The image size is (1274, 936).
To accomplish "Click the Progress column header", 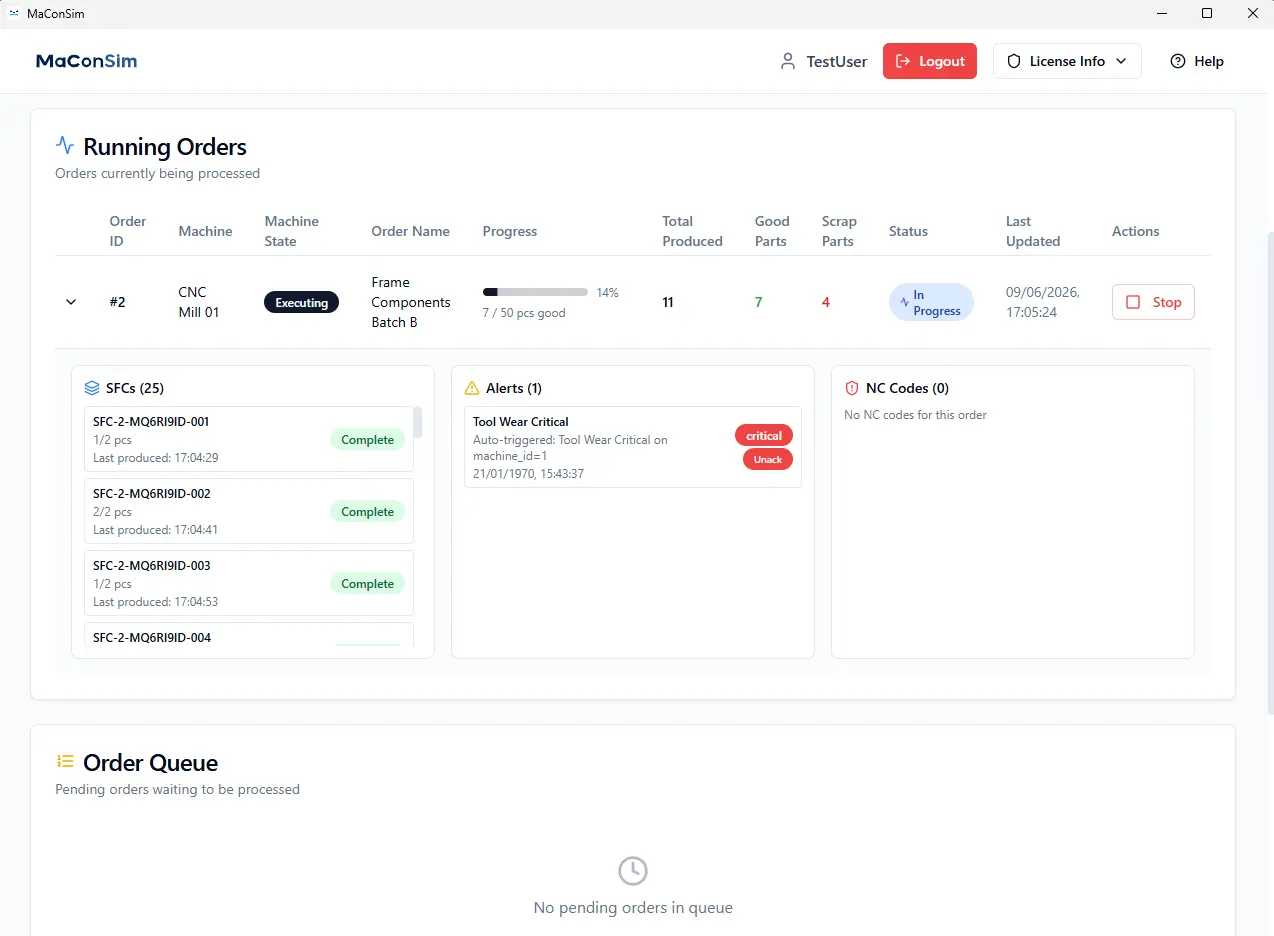I will [510, 231].
